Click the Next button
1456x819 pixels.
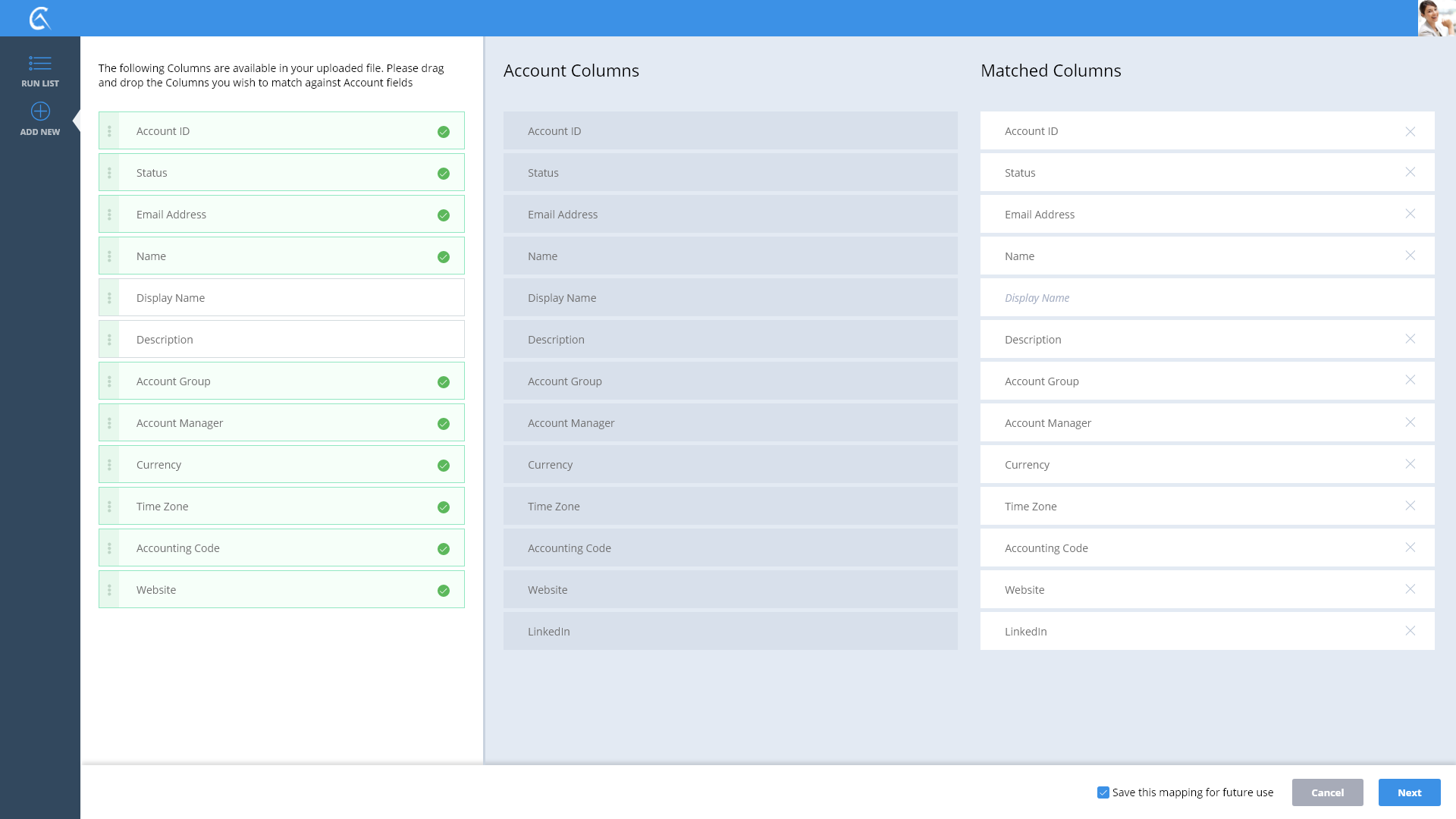click(1409, 792)
